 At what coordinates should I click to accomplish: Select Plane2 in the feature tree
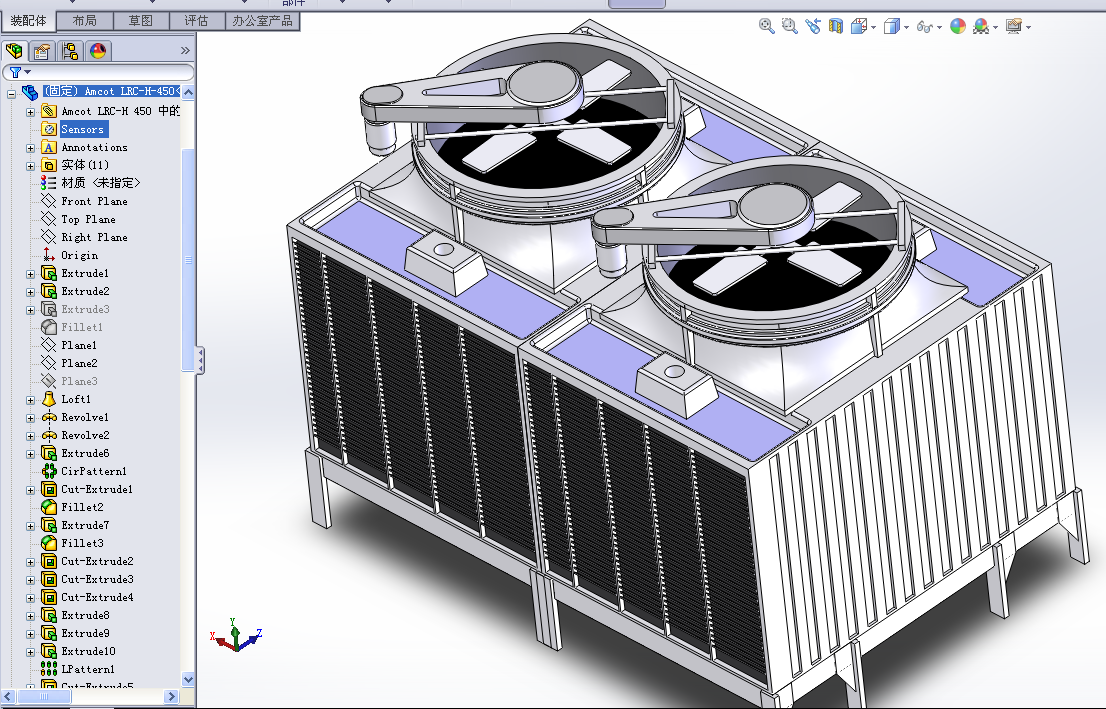[79, 363]
